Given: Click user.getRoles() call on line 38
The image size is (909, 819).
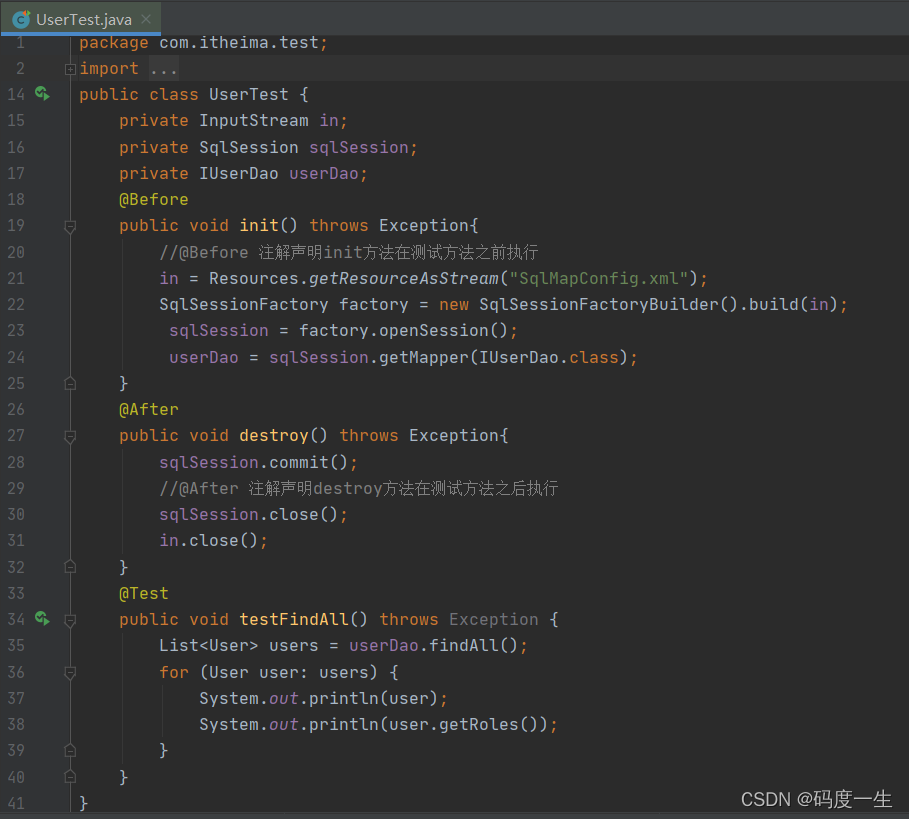Looking at the screenshot, I should pyautogui.click(x=464, y=725).
